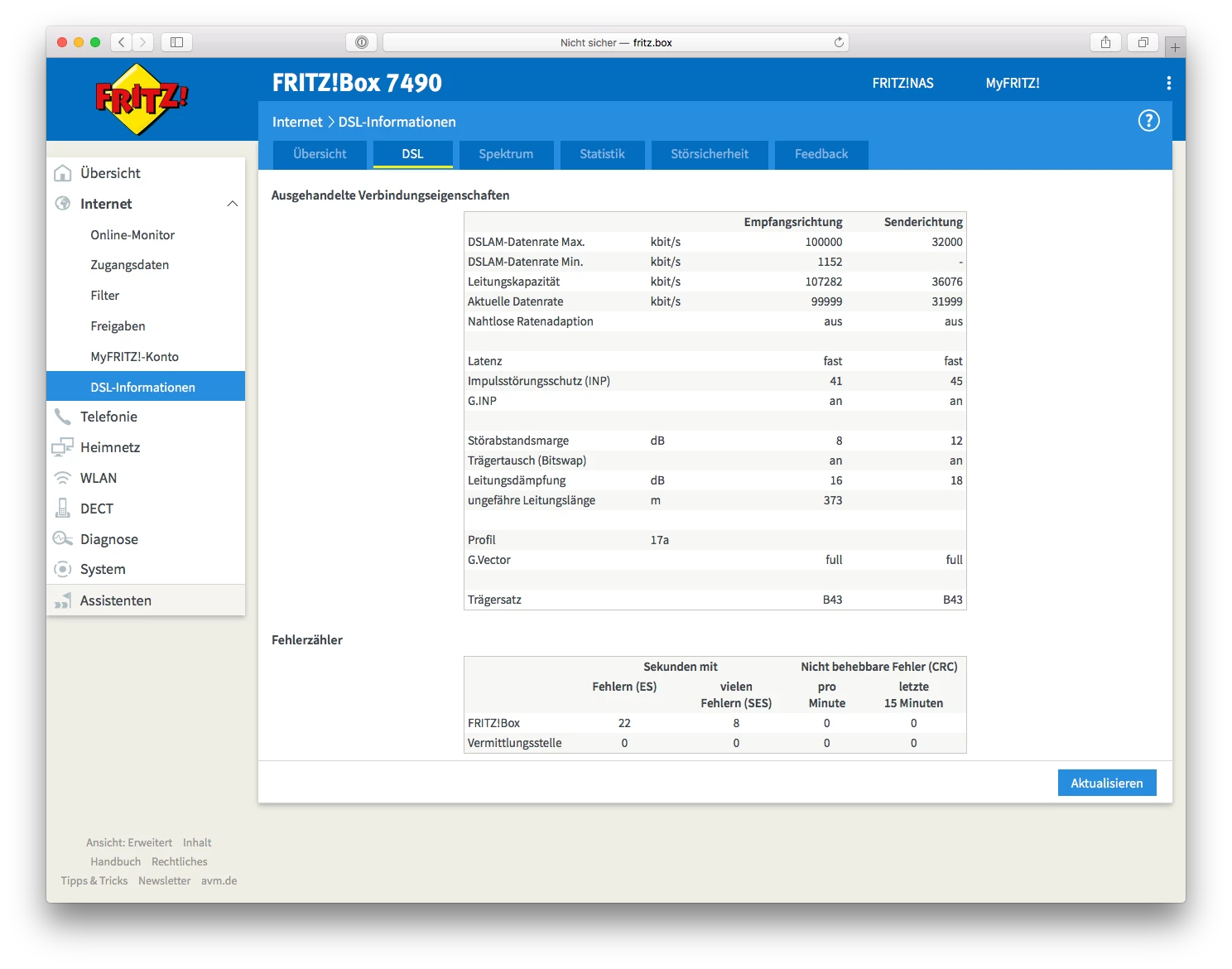This screenshot has width=1232, height=969.
Task: Click the 373 ungefähre Leitungslänge value
Action: tap(833, 500)
